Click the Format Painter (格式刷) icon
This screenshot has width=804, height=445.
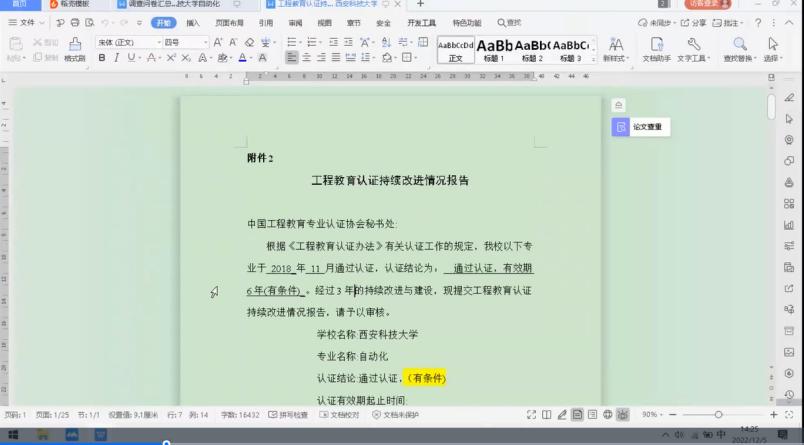[x=74, y=45]
